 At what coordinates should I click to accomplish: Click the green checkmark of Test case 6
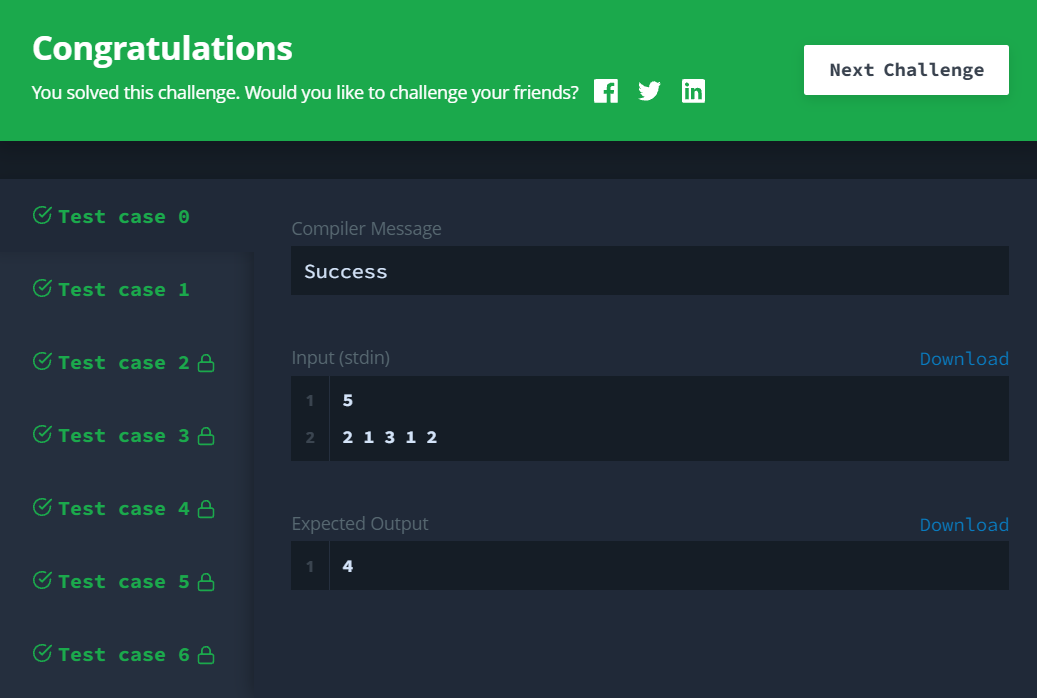42,653
